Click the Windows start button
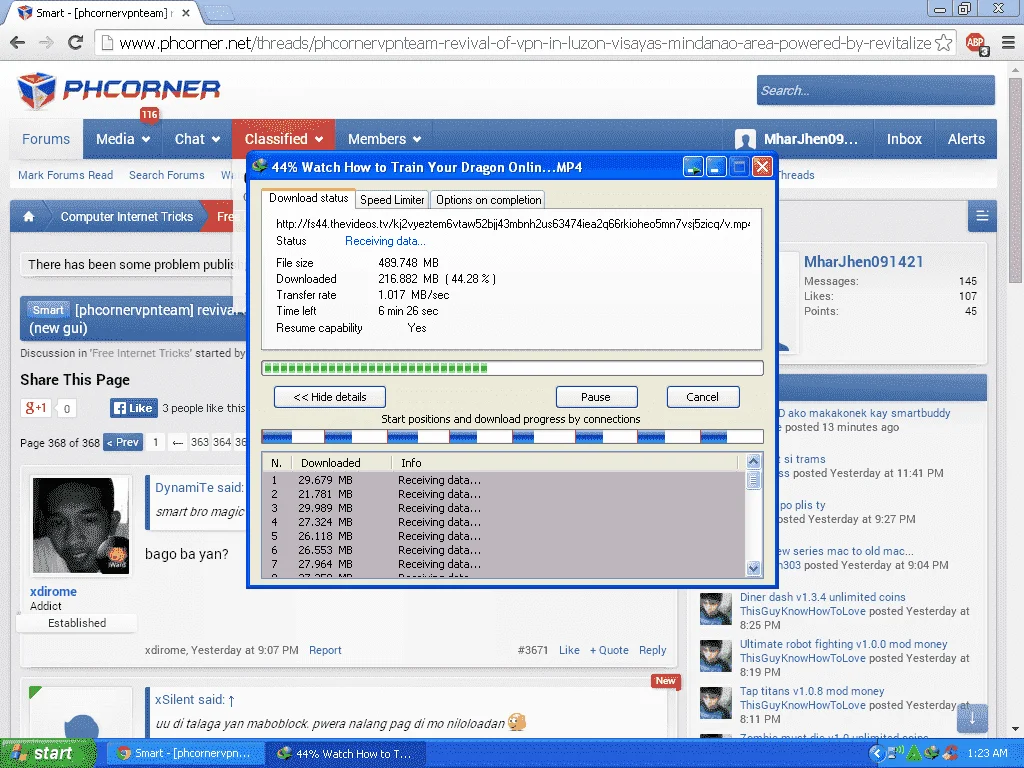The image size is (1024, 768). click(x=47, y=753)
